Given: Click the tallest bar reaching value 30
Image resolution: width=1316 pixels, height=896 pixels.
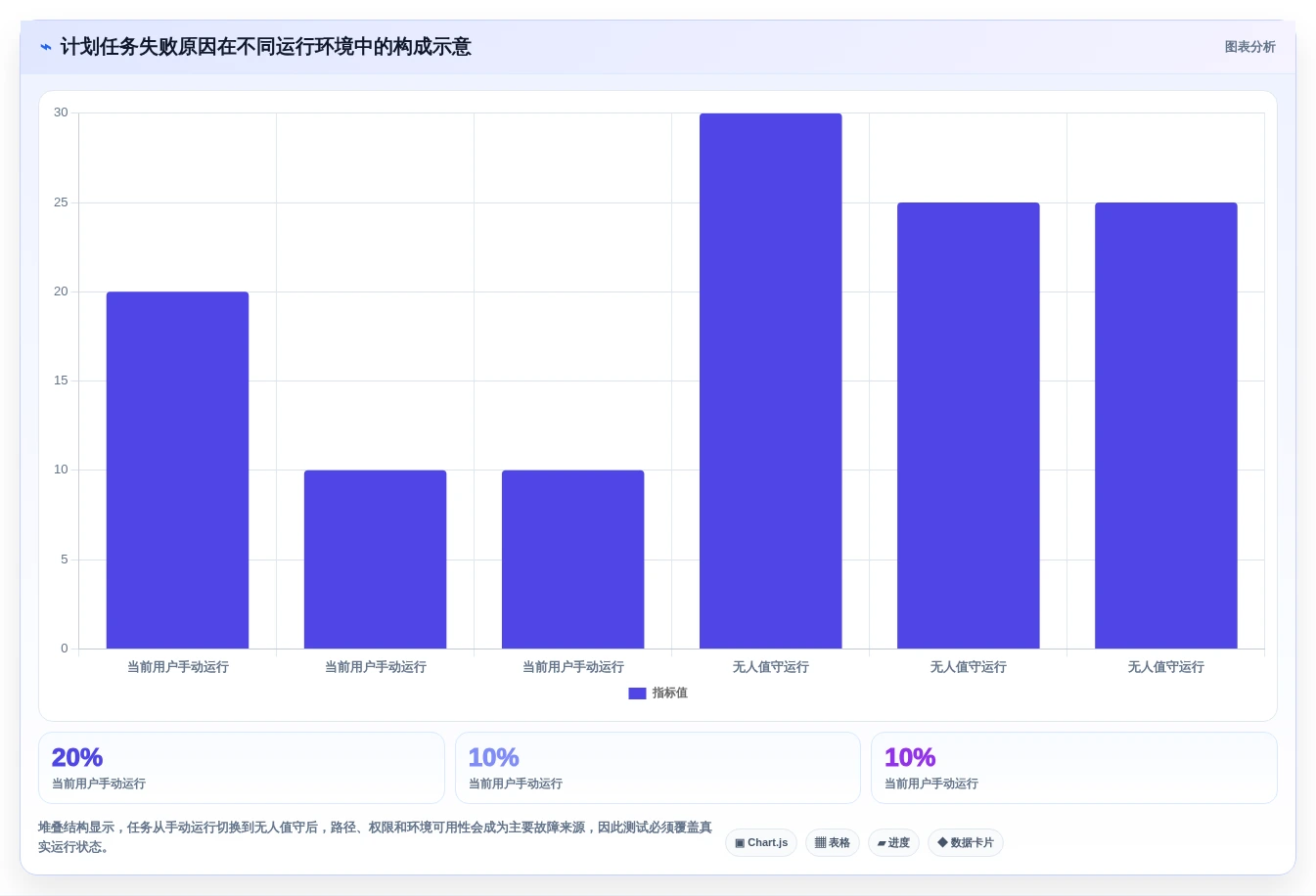Looking at the screenshot, I should click(771, 381).
